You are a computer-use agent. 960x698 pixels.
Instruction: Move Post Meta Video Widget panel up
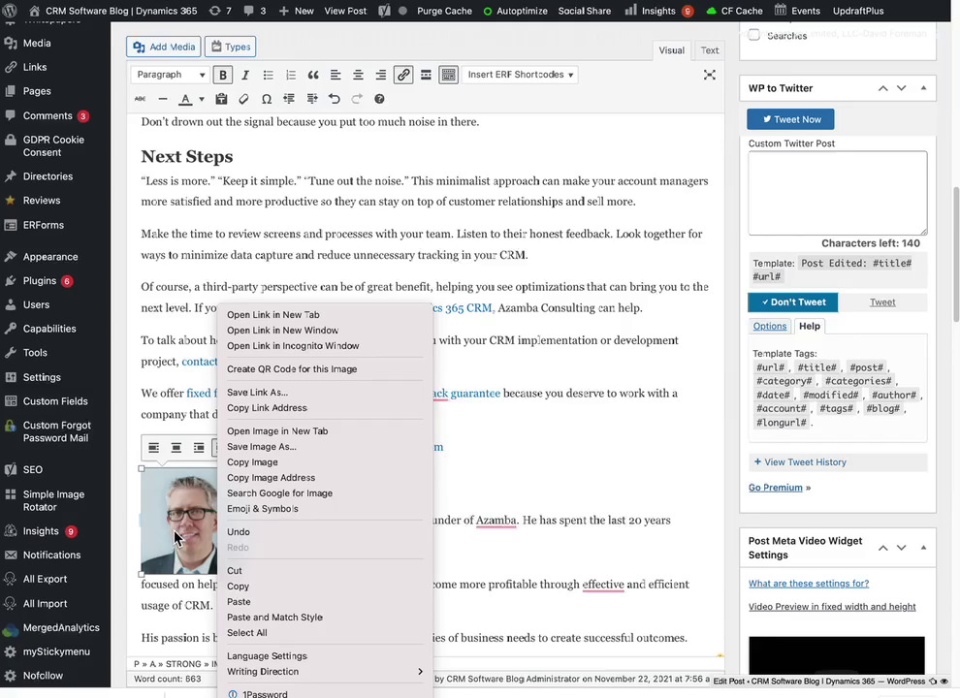(883, 548)
